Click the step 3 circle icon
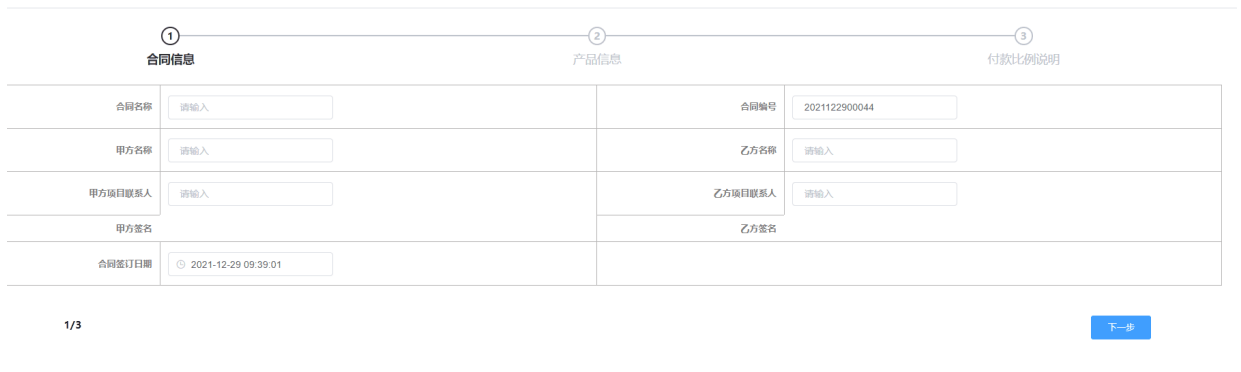The height and width of the screenshot is (372, 1241). tap(1023, 36)
